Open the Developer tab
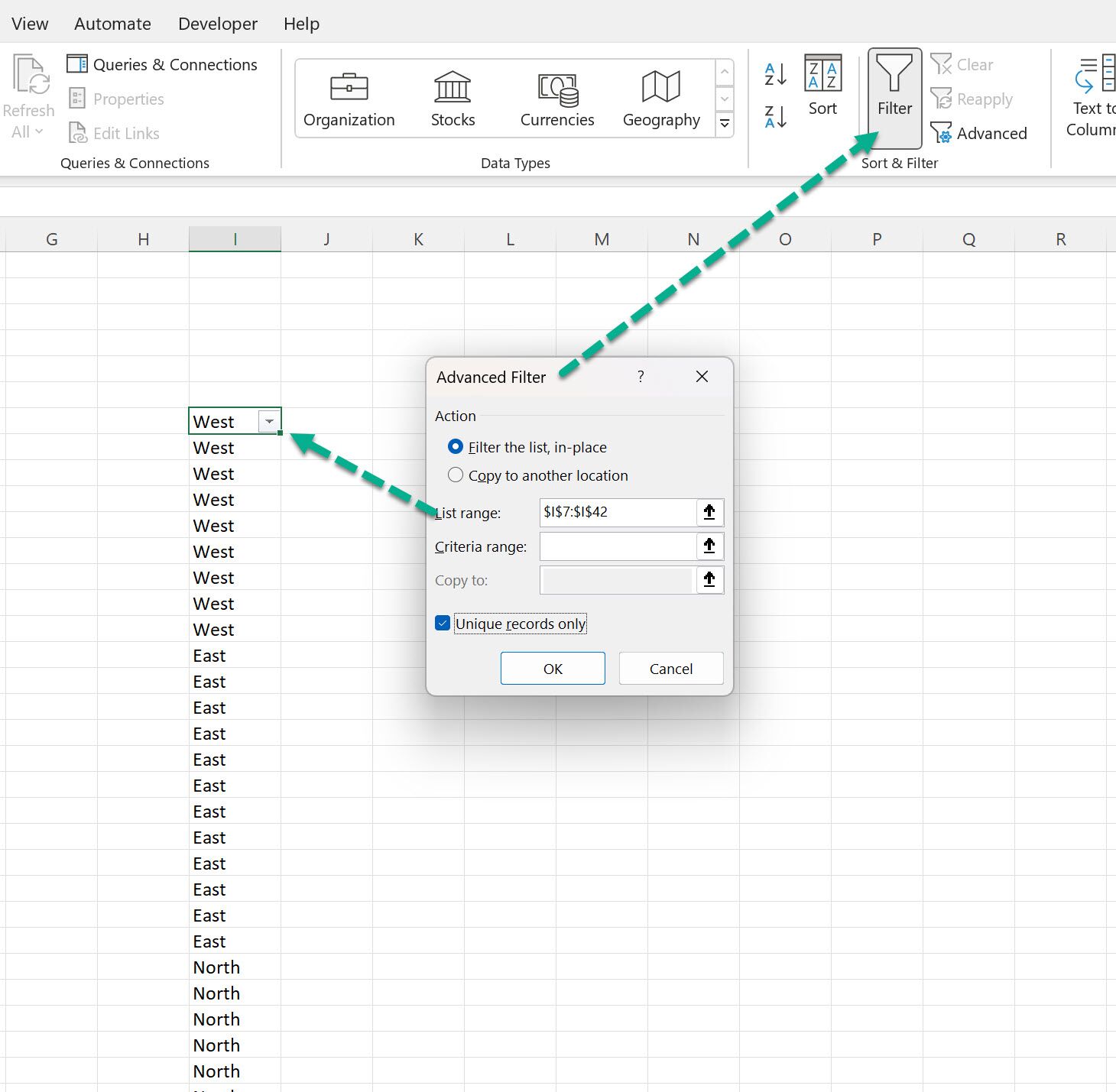The width and height of the screenshot is (1116, 1092). 218,24
